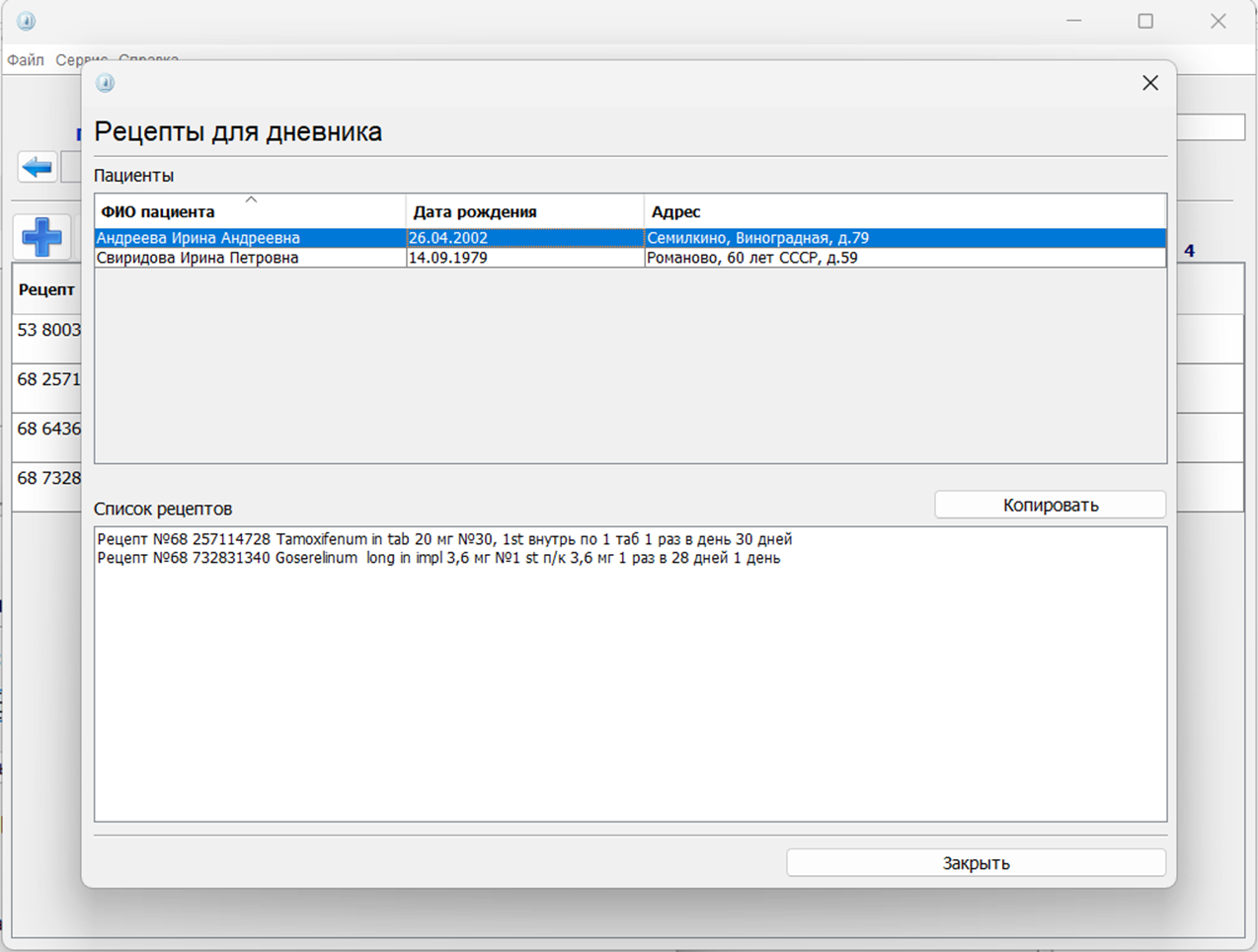The width and height of the screenshot is (1258, 952).
Task: Click the blue back arrow icon
Action: (38, 167)
